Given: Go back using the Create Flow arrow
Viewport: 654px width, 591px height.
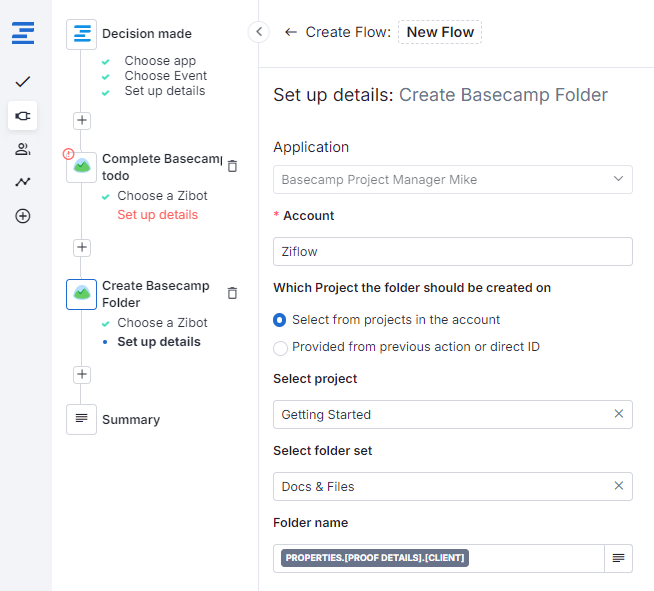Looking at the screenshot, I should coord(290,32).
